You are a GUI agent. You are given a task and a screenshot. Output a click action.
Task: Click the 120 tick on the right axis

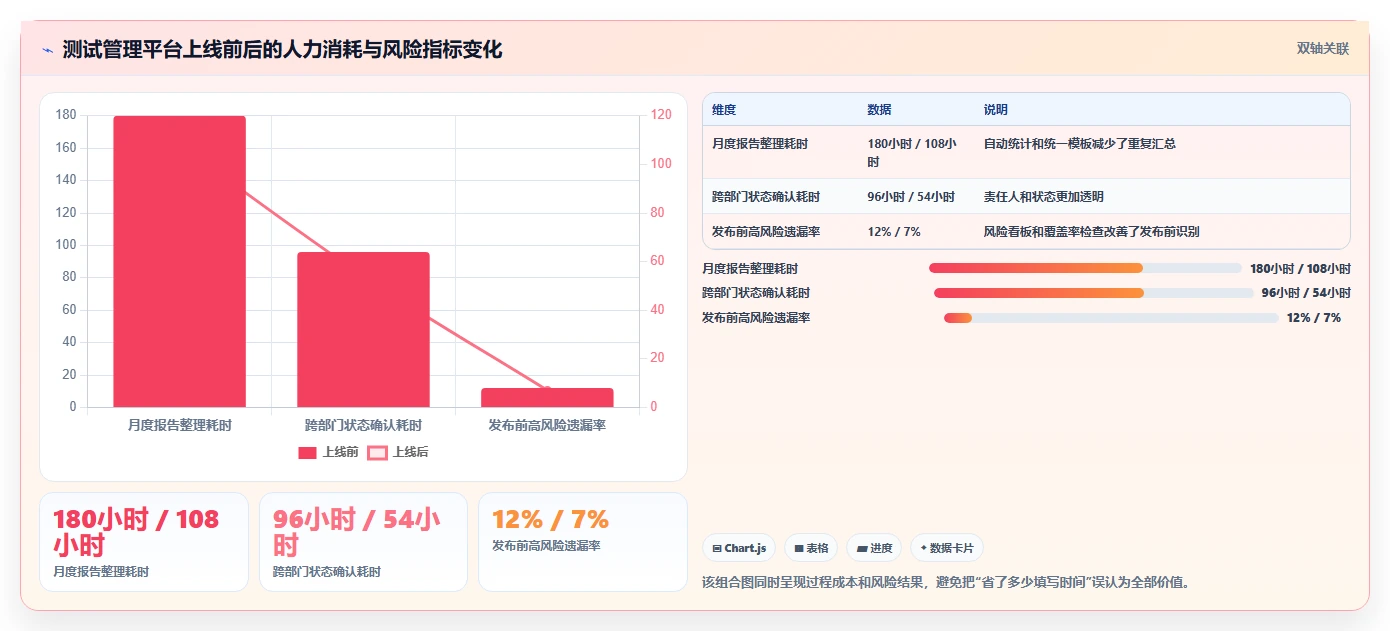point(661,115)
